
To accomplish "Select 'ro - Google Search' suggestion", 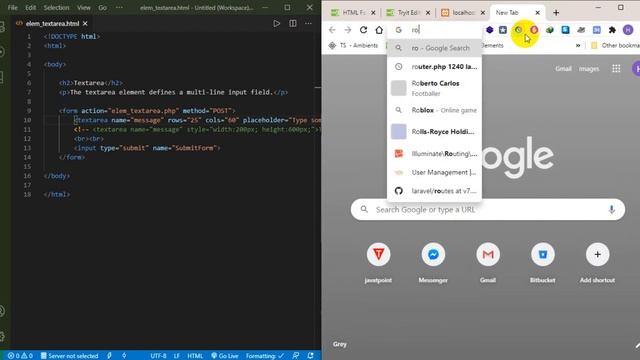I will coord(434,48).
